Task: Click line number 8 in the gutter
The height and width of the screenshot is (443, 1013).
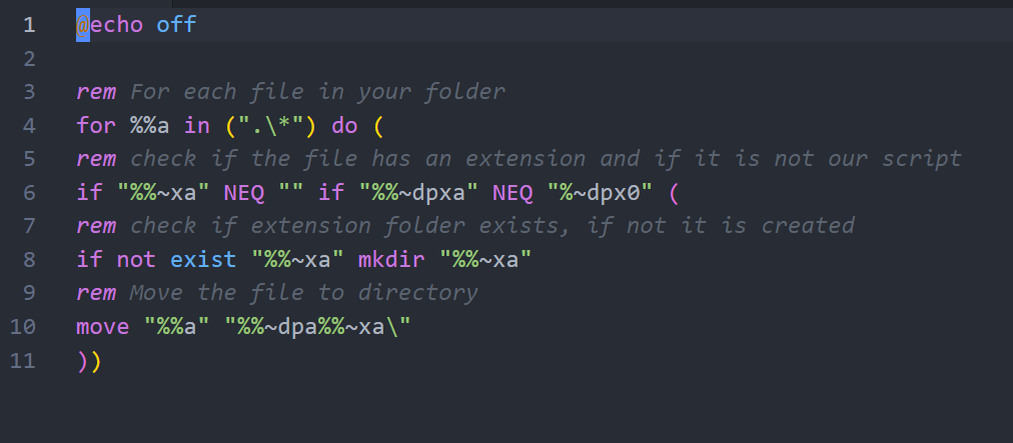Action: pos(28,260)
